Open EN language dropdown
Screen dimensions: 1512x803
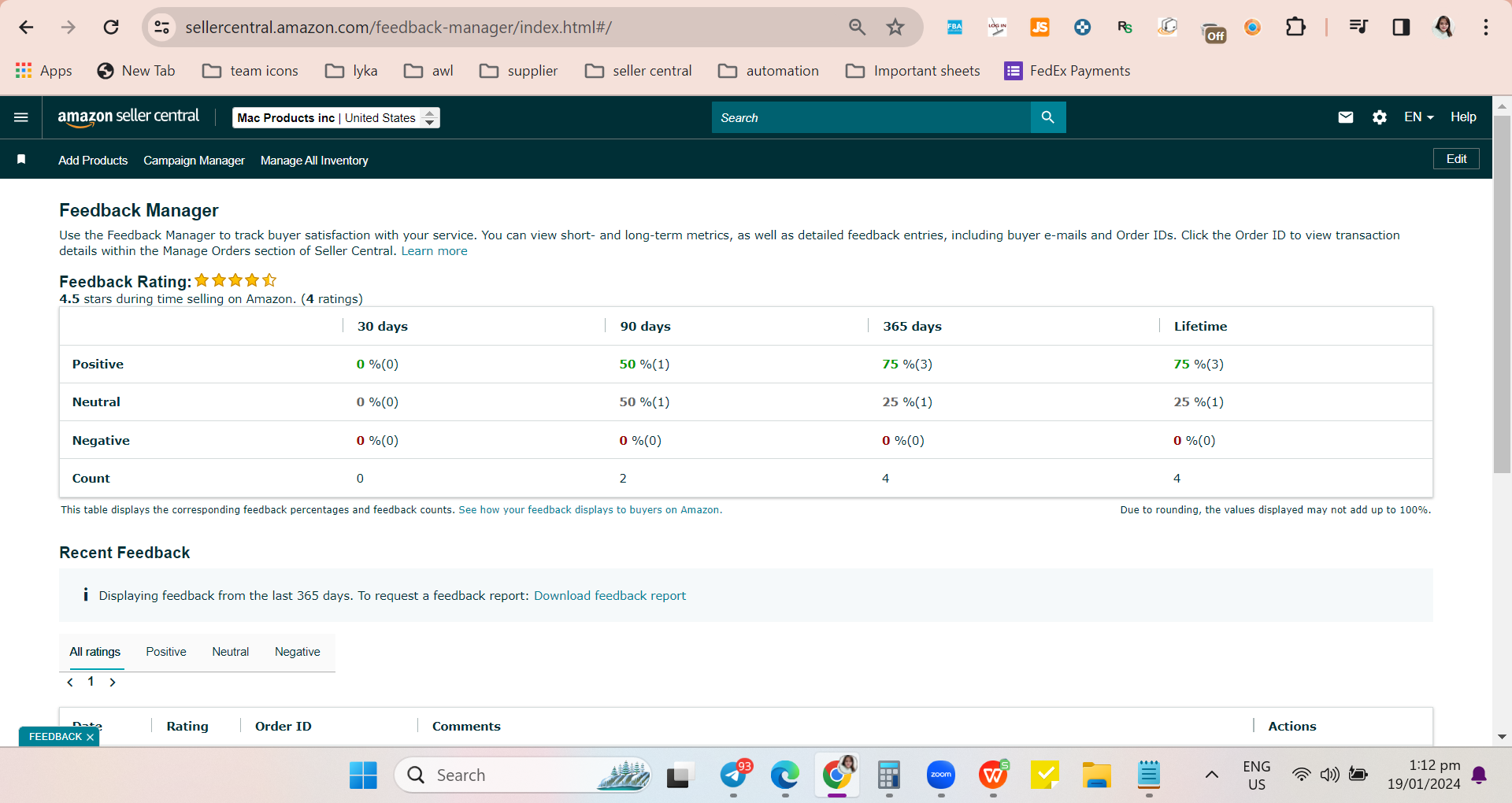click(x=1418, y=117)
